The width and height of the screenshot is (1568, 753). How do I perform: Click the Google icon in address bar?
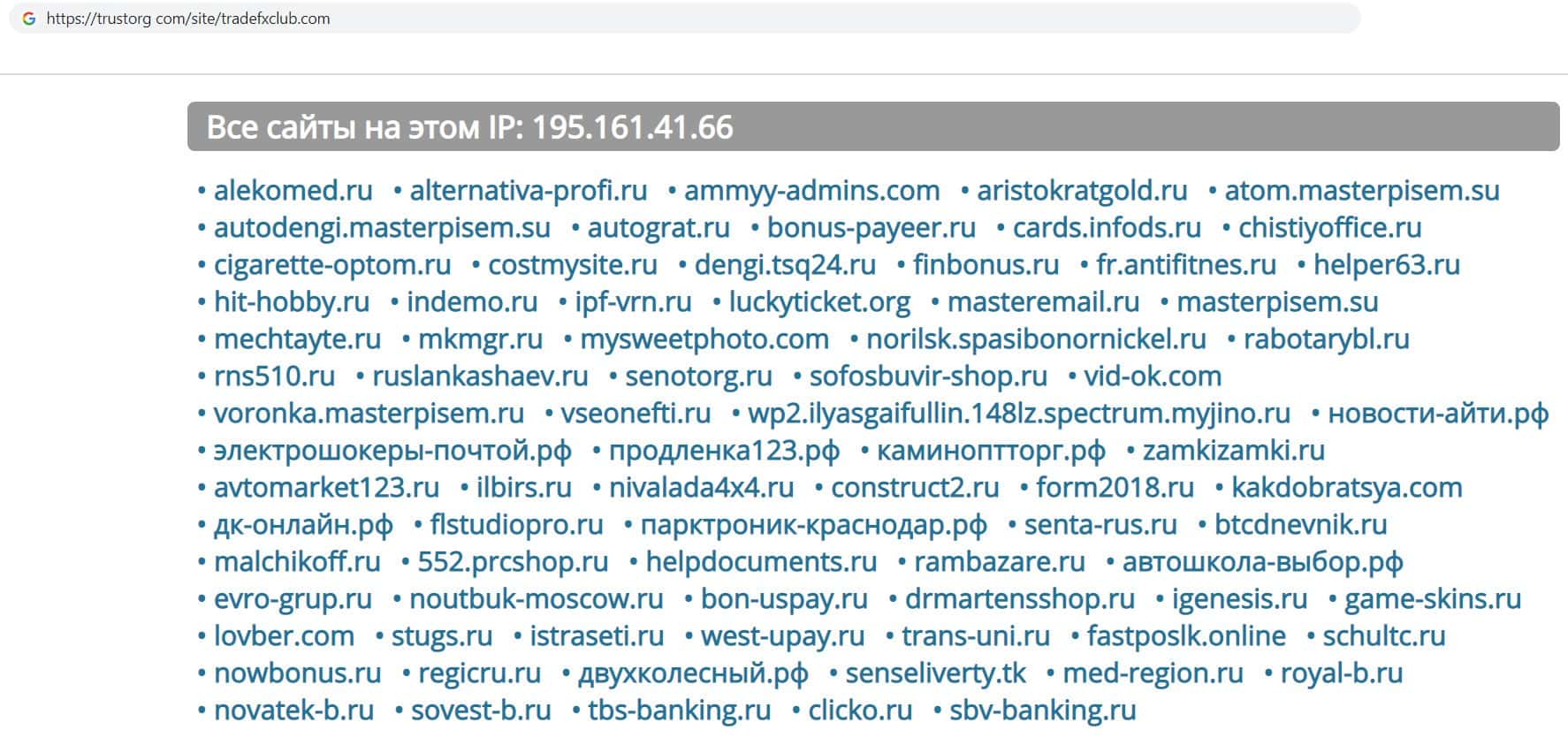[29, 19]
